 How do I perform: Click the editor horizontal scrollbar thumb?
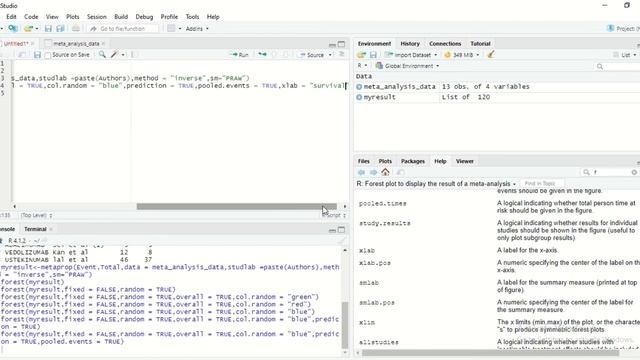point(237,207)
